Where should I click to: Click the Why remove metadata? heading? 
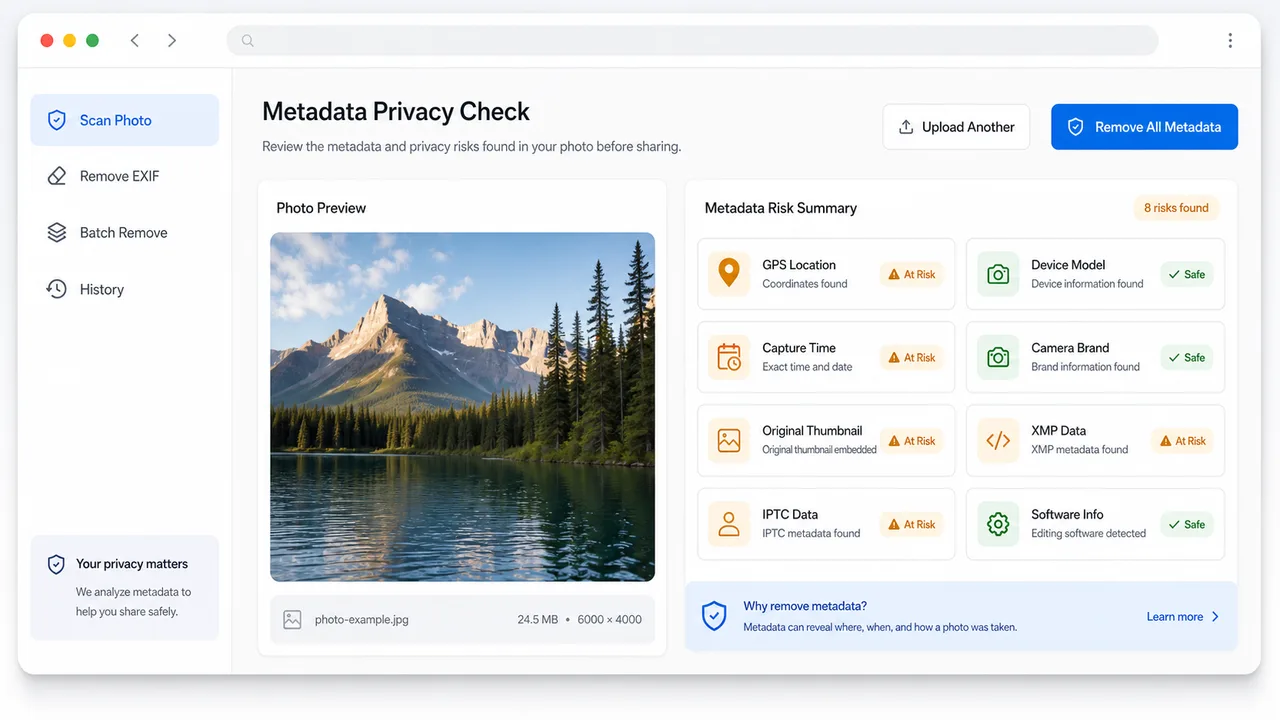click(x=805, y=606)
